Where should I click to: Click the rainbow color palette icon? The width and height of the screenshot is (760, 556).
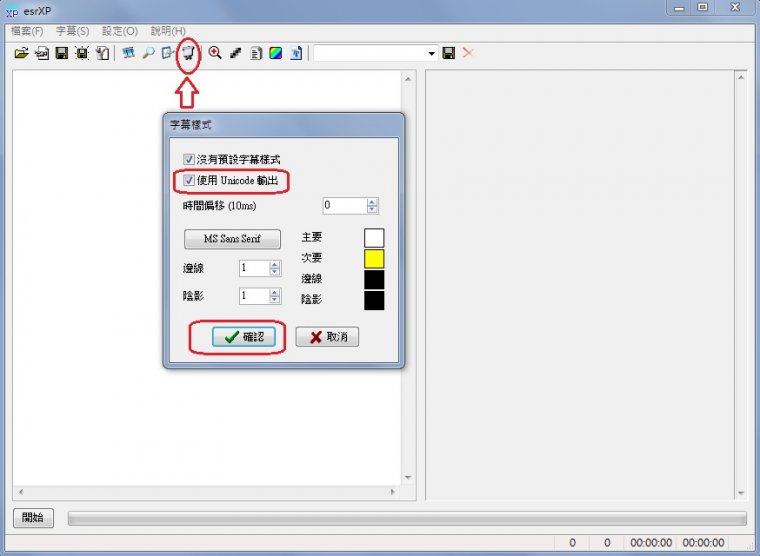pos(276,53)
